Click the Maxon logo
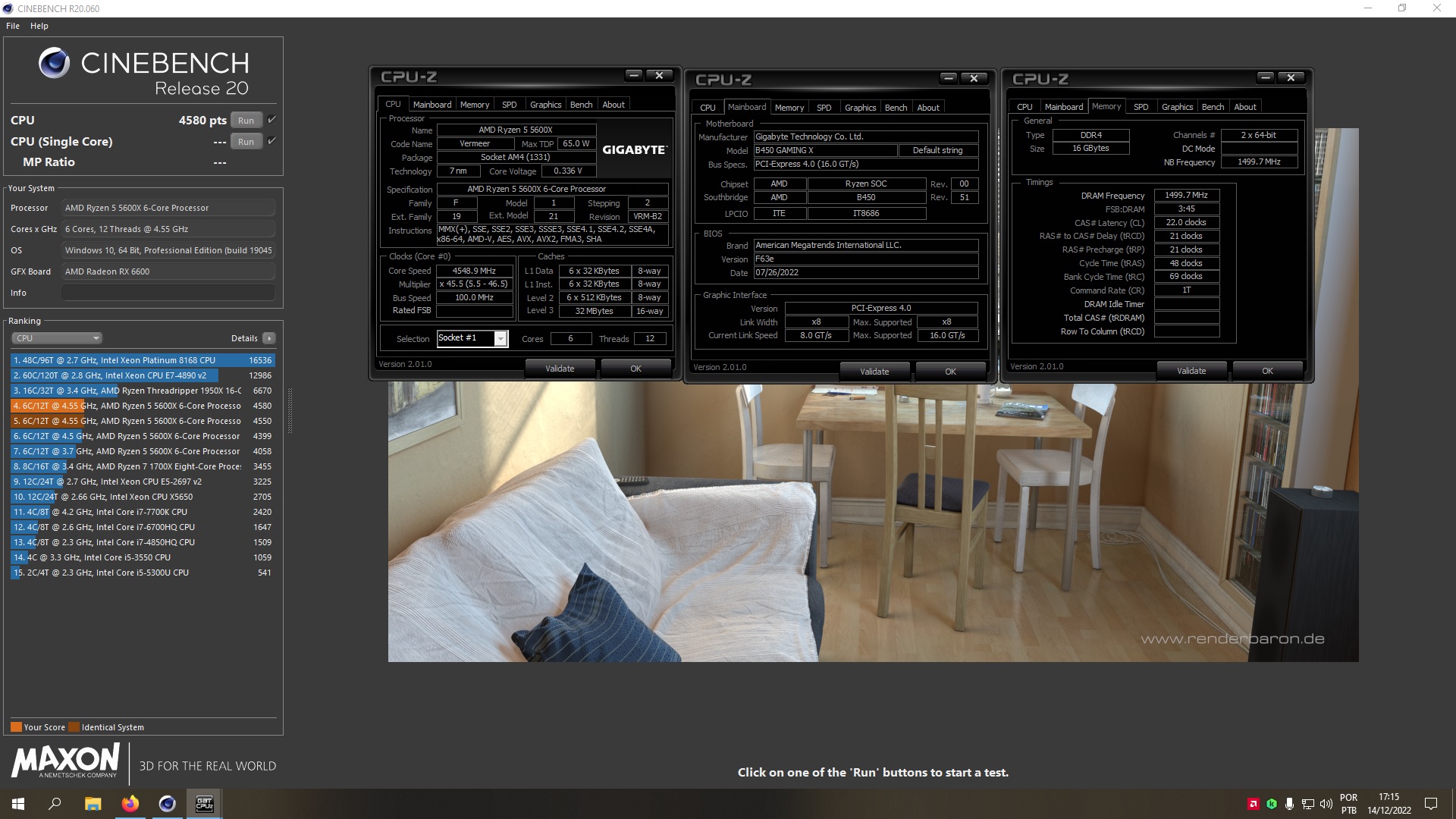The height and width of the screenshot is (819, 1456). click(x=65, y=761)
